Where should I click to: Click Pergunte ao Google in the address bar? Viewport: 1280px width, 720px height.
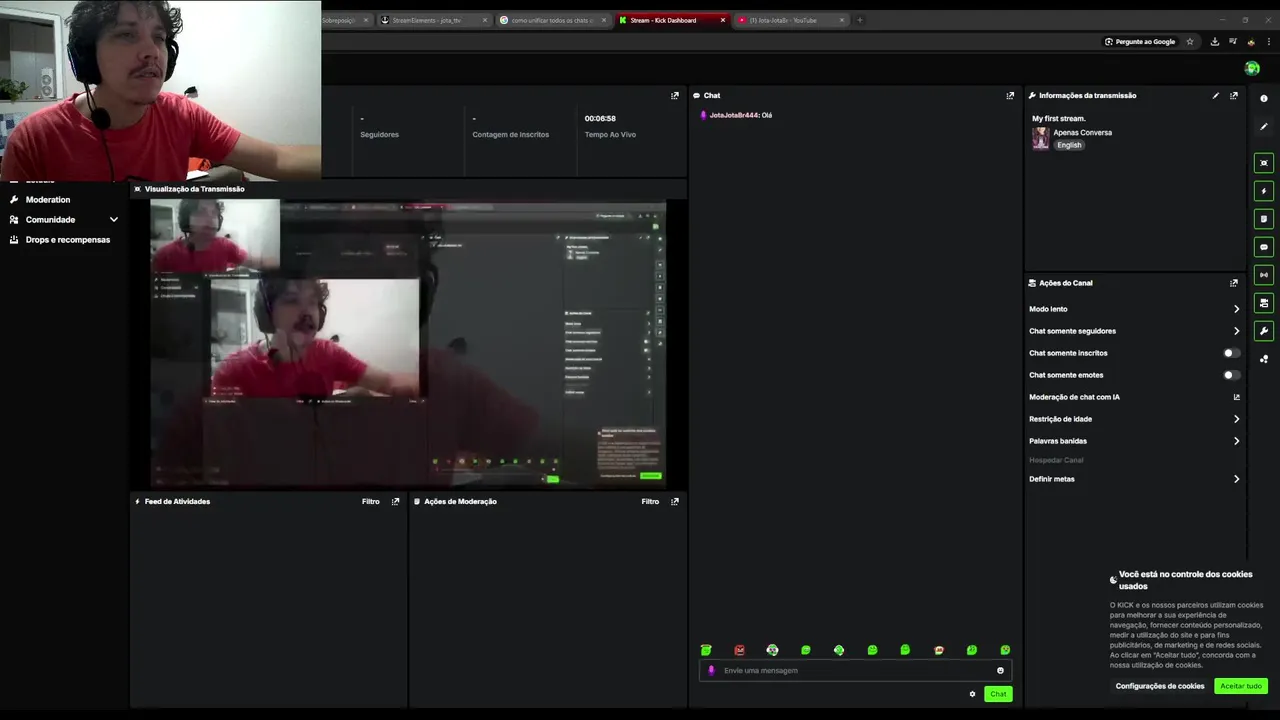[x=1139, y=42]
